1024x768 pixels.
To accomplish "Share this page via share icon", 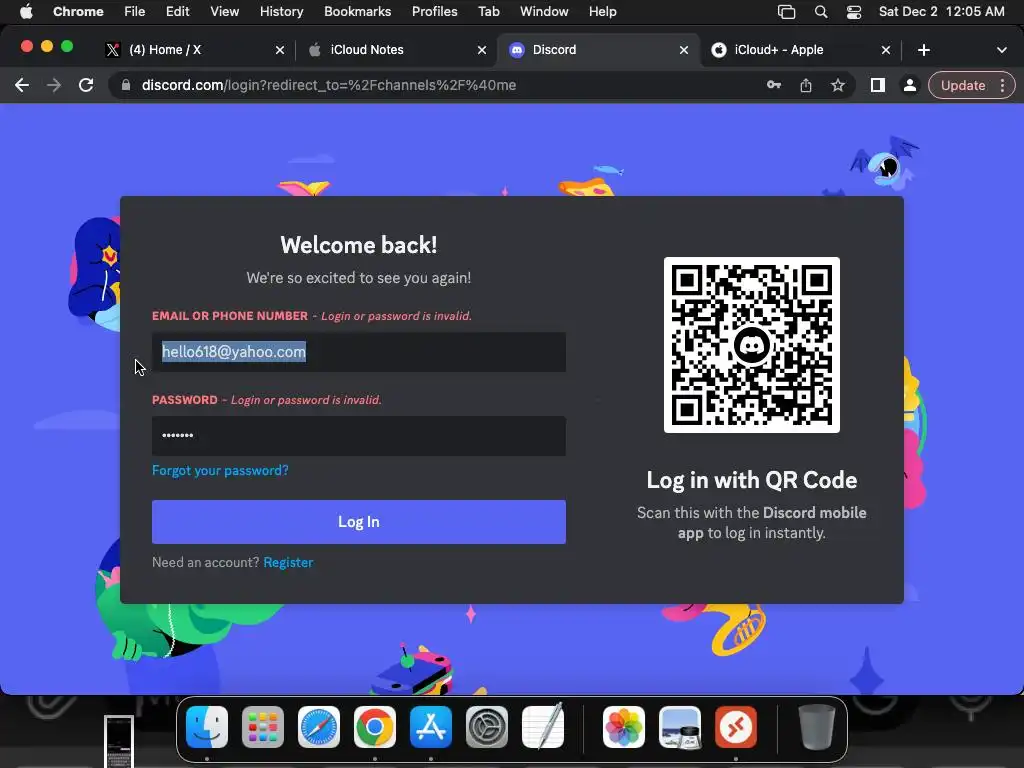I will [x=806, y=86].
